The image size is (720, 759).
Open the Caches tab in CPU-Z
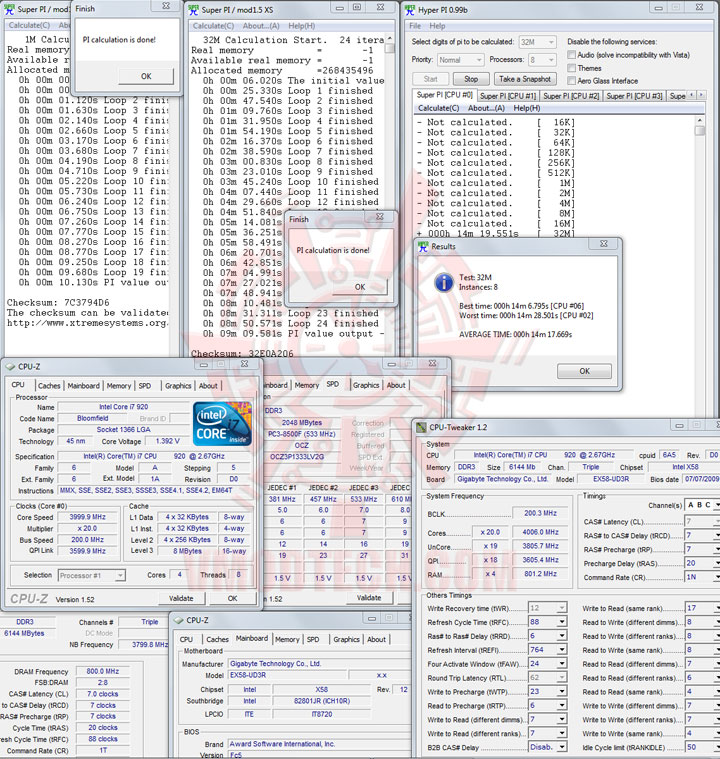tap(49, 386)
